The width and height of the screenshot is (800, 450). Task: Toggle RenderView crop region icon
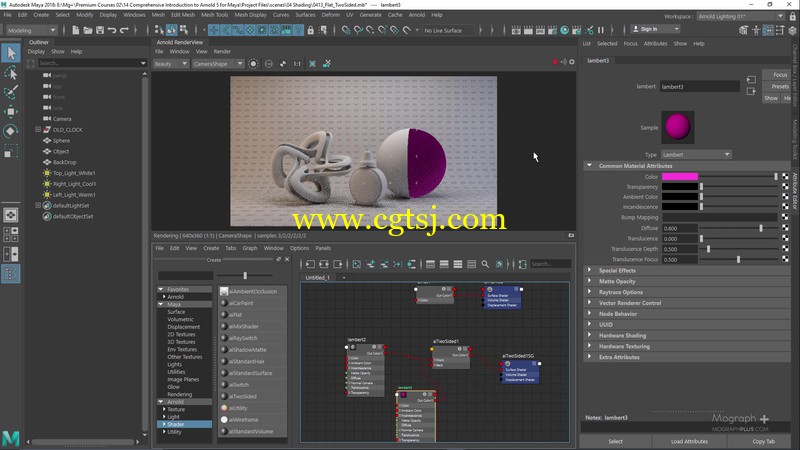(312, 64)
